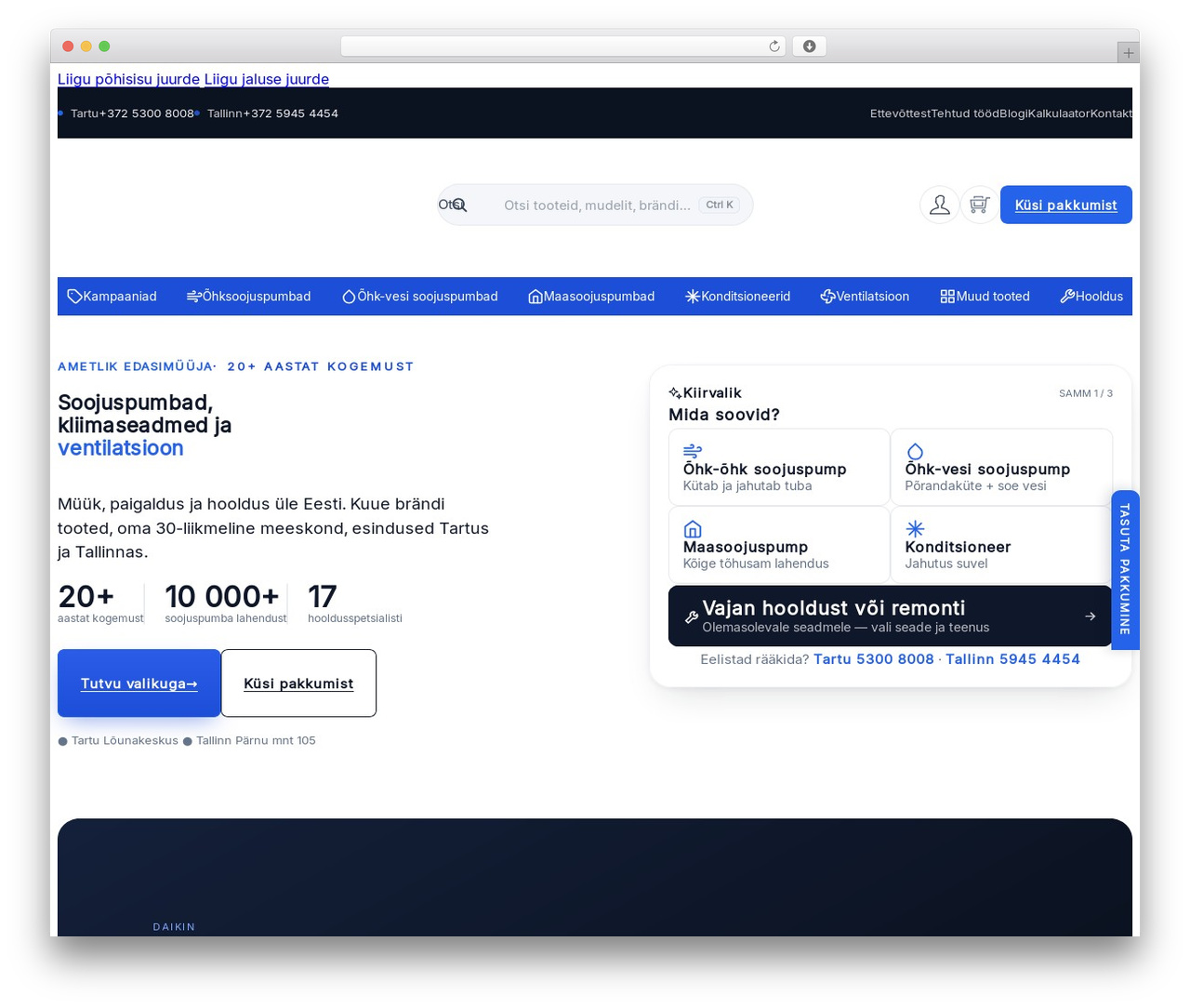This screenshot has width=1190, height=1008.
Task: Click the tag icon next to Kampaaniad
Action: [x=74, y=297]
